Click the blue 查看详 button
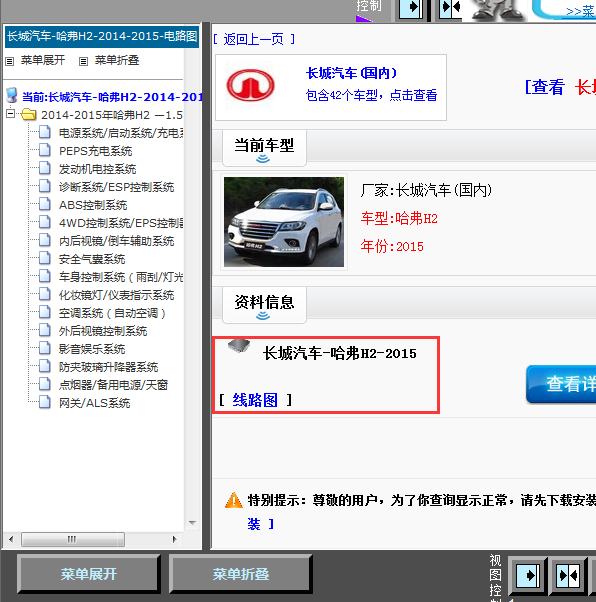Image resolution: width=596 pixels, height=602 pixels. 561,384
